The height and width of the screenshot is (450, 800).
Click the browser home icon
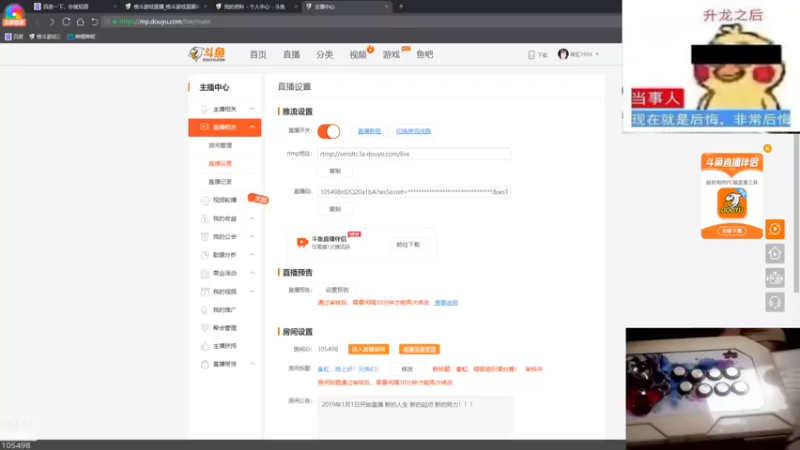coord(80,22)
